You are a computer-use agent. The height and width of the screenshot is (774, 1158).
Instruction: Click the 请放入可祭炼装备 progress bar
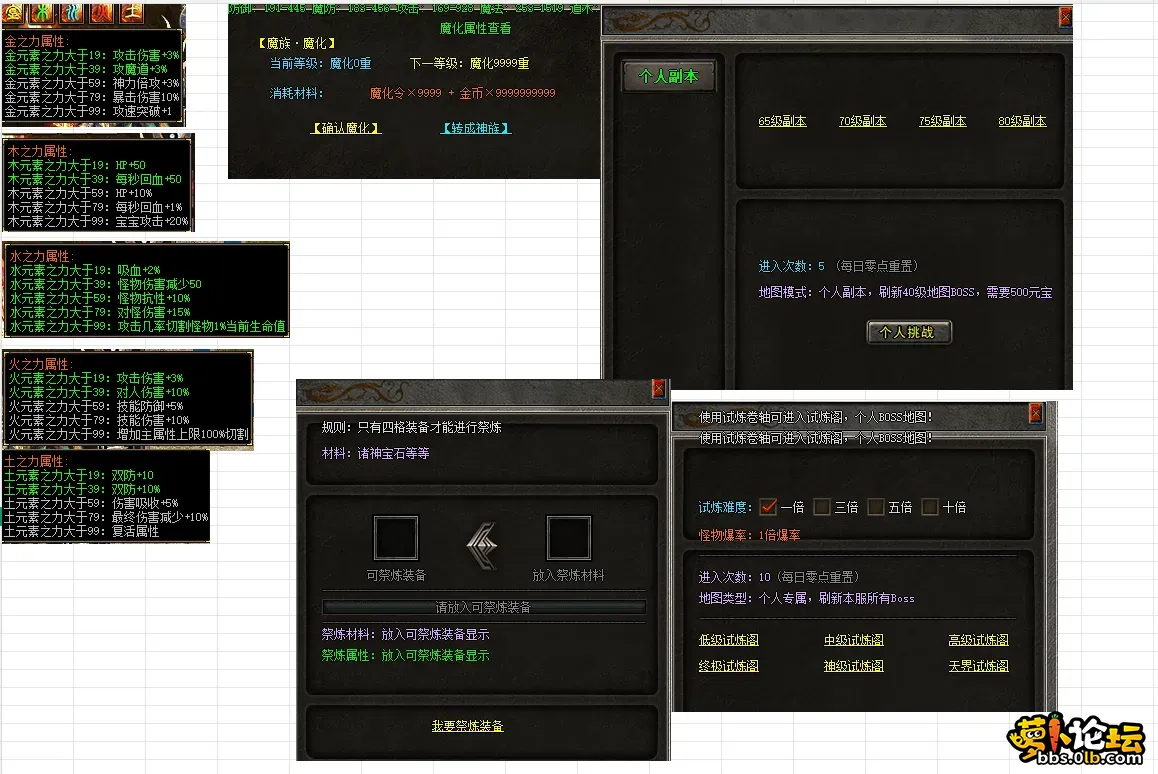pos(484,607)
